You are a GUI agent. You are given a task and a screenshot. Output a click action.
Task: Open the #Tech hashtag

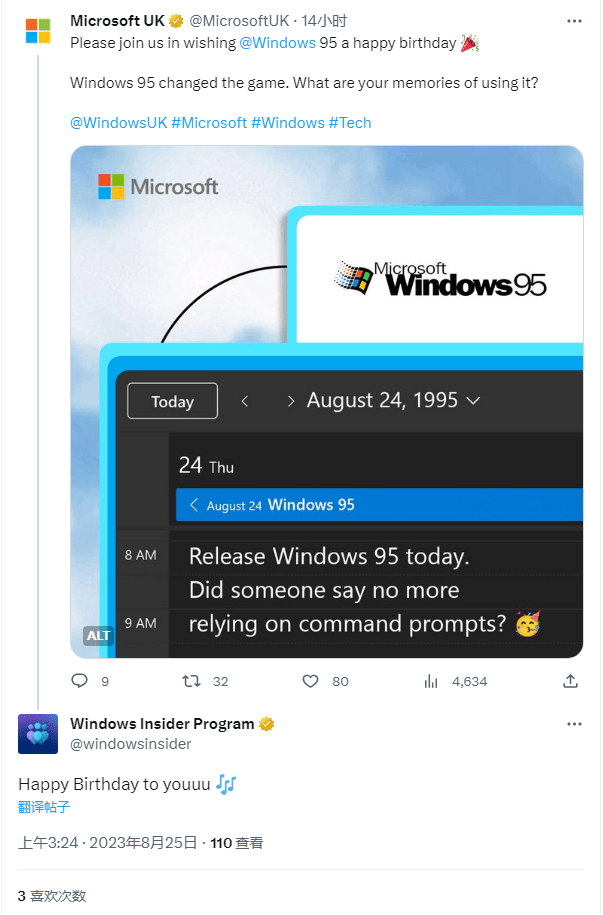pyautogui.click(x=350, y=122)
